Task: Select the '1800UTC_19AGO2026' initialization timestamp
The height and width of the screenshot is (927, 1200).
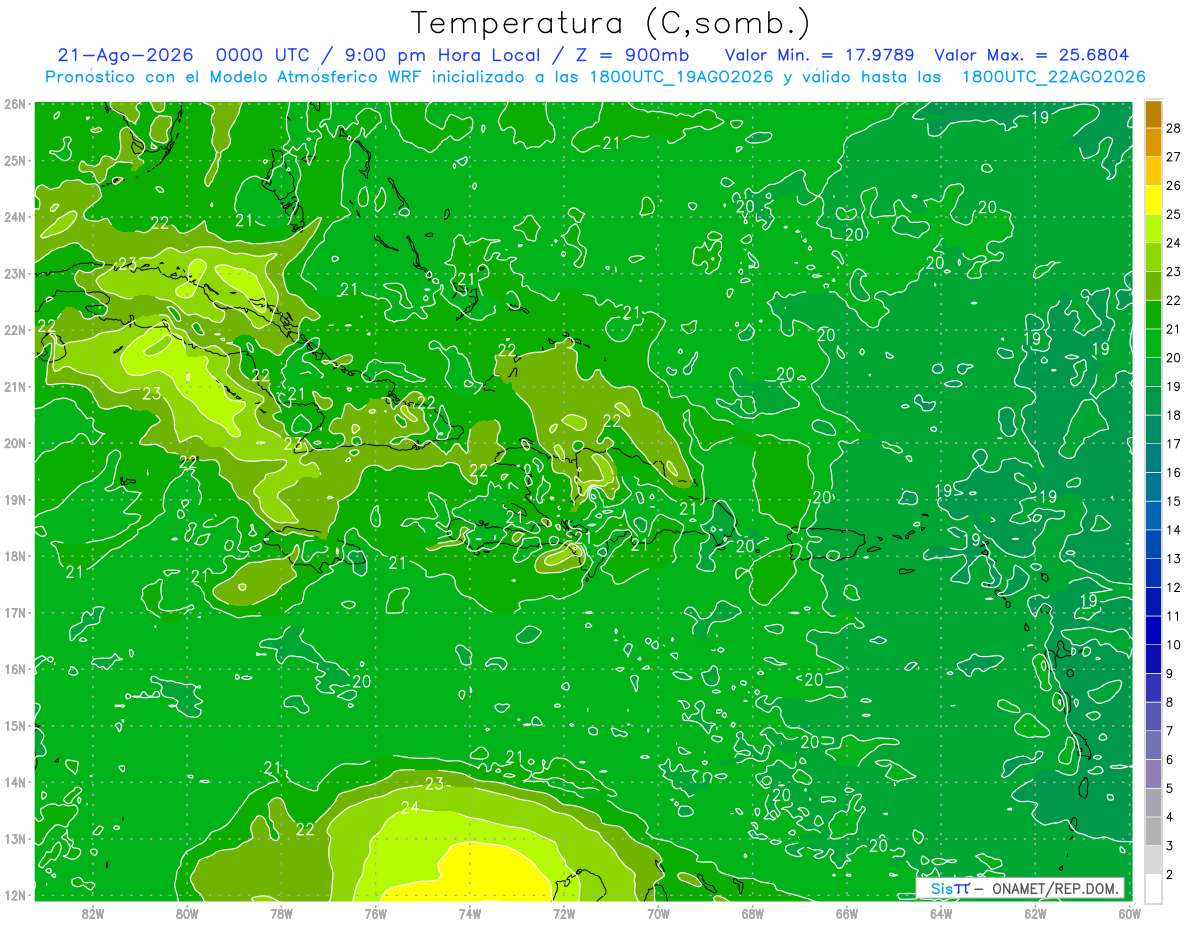Action: pyautogui.click(x=680, y=77)
